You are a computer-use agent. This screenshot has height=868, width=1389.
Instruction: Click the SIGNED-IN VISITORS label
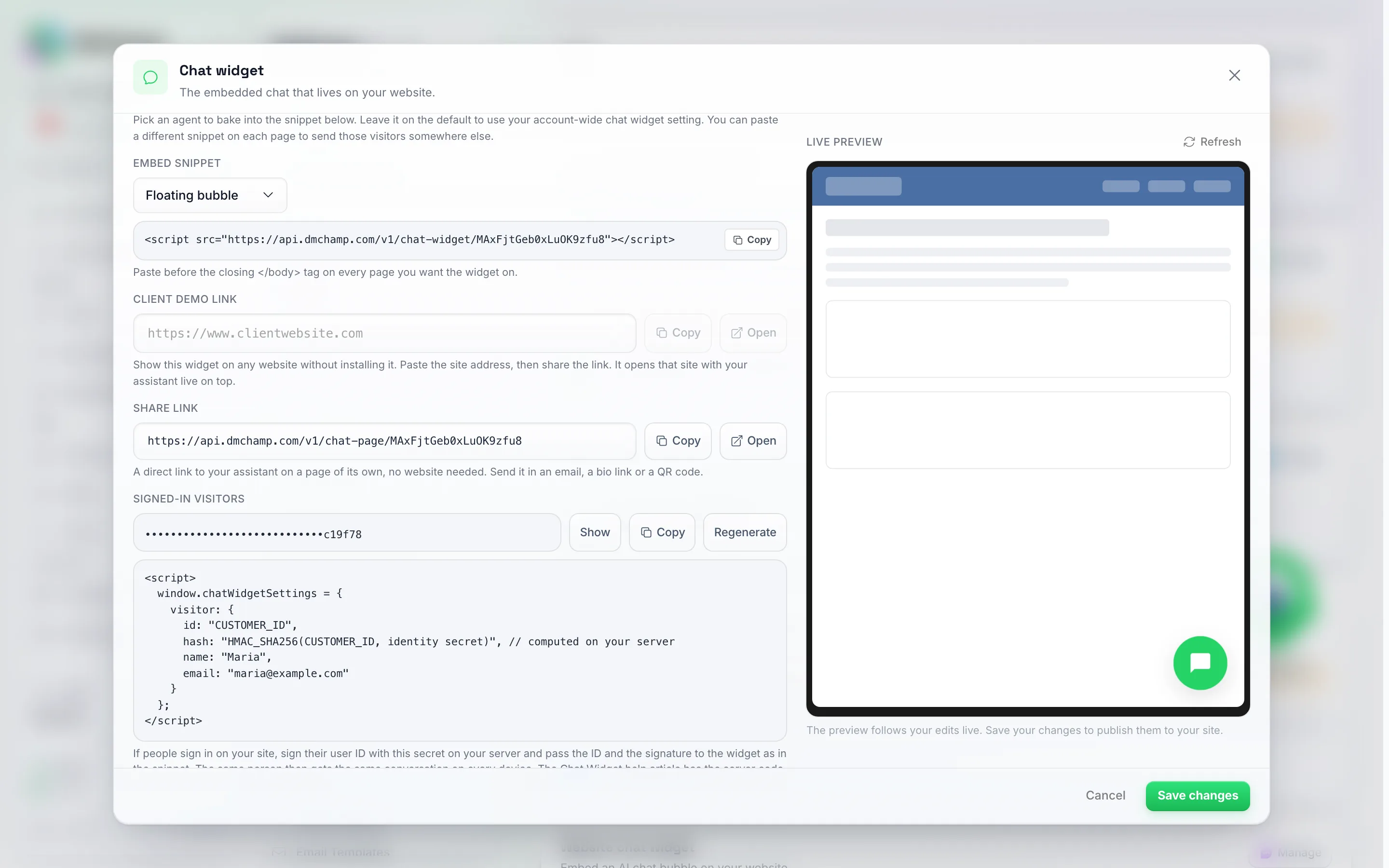pos(189,499)
